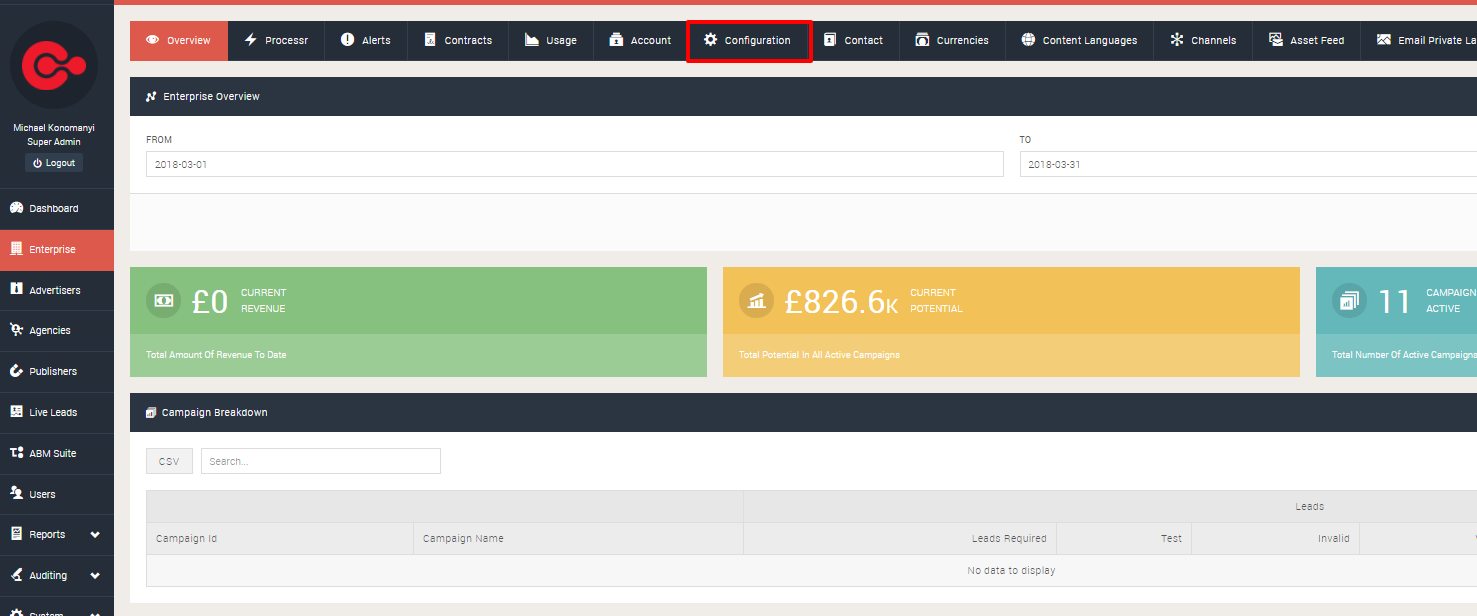The image size is (1477, 616).
Task: Log out using the Logout button
Action: (54, 163)
